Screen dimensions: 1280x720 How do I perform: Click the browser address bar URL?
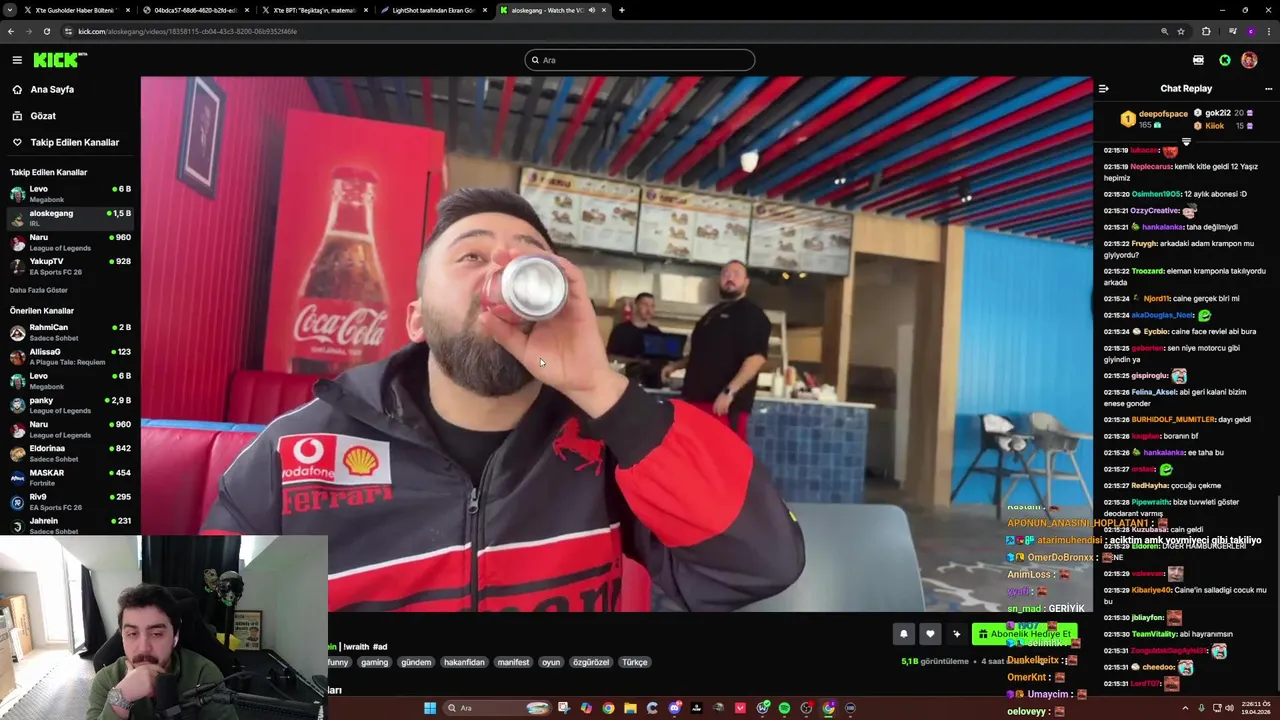coord(187,31)
